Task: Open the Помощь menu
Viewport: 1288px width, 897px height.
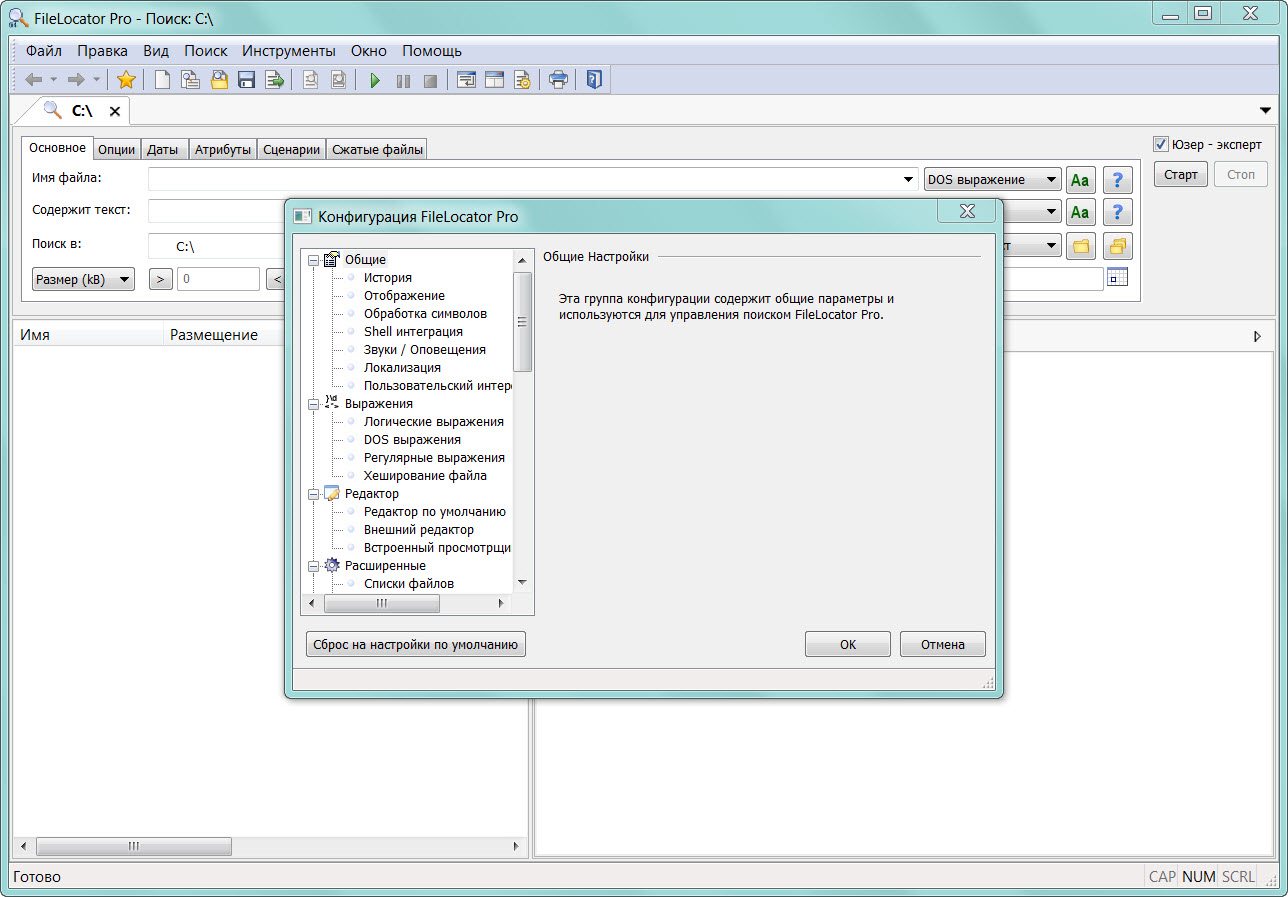Action: coord(432,50)
